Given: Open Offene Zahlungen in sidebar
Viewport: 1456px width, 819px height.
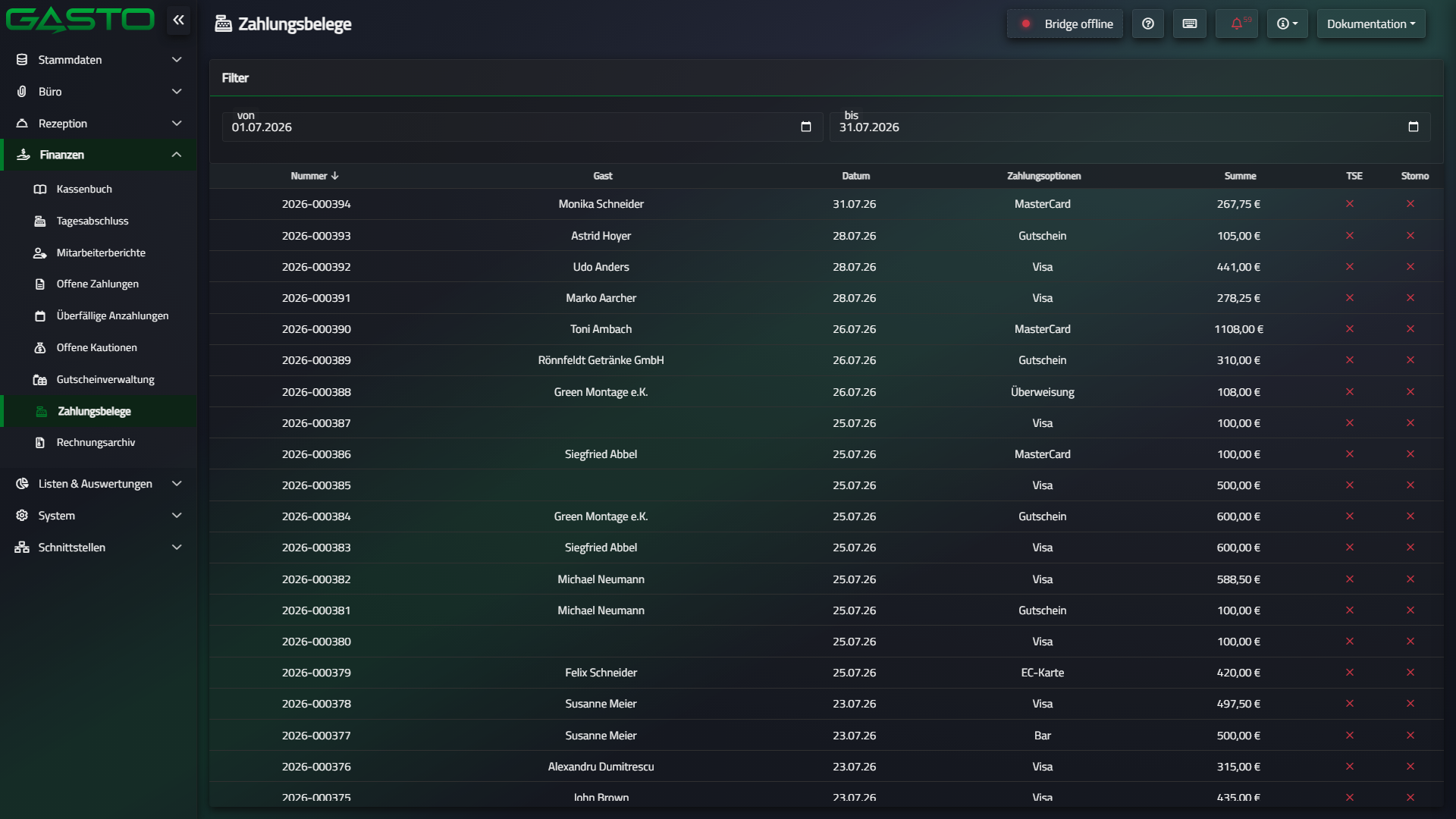Looking at the screenshot, I should [x=99, y=284].
